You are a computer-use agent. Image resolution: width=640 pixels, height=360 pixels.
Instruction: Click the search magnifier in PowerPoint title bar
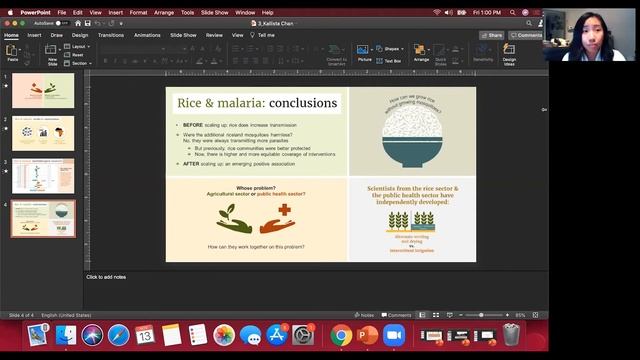point(529,23)
